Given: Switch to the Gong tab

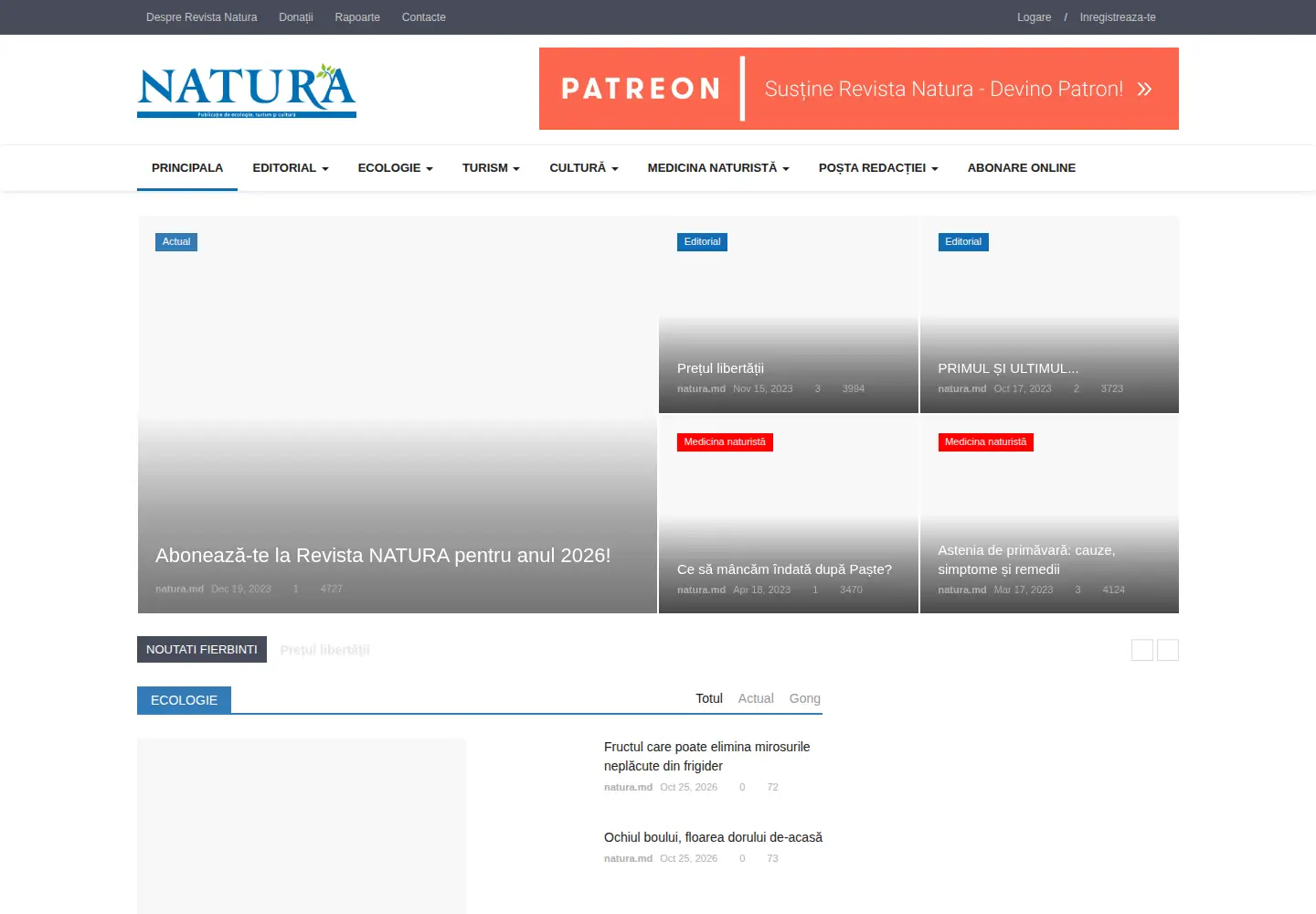Looking at the screenshot, I should click(805, 698).
